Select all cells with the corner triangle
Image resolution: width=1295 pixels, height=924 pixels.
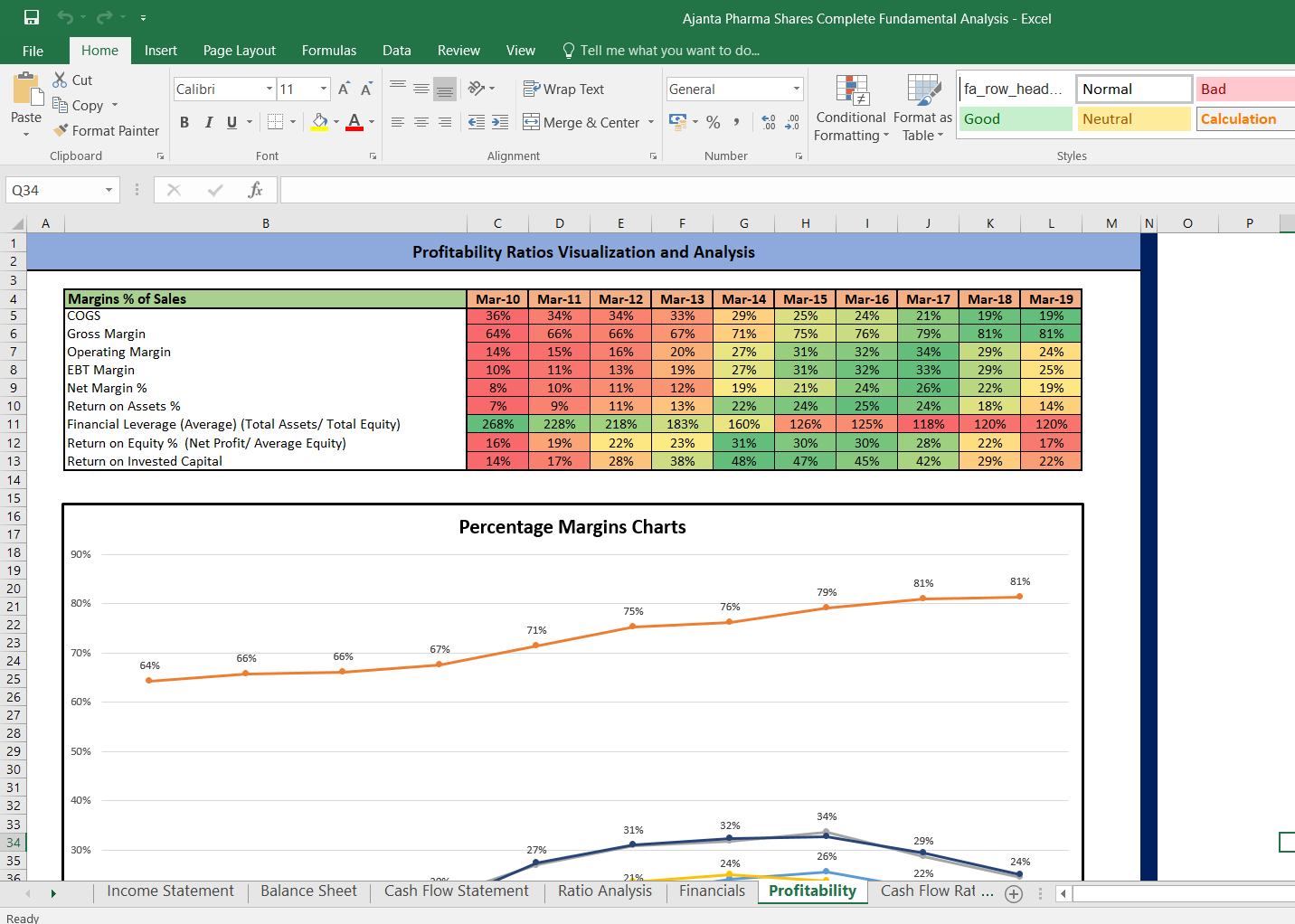(x=17, y=223)
